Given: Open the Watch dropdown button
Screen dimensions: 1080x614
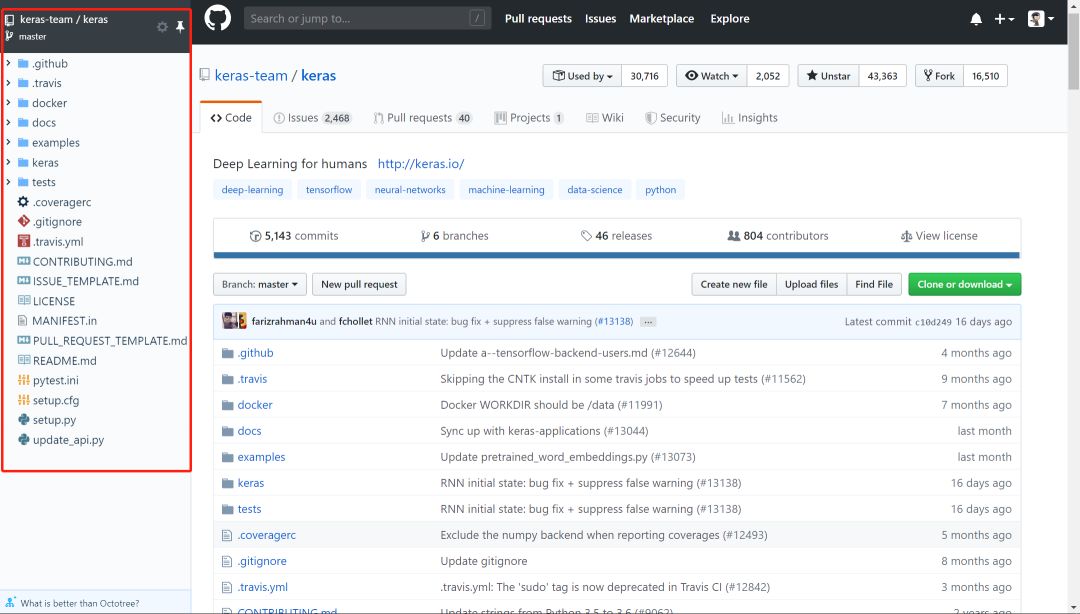Looking at the screenshot, I should point(712,76).
